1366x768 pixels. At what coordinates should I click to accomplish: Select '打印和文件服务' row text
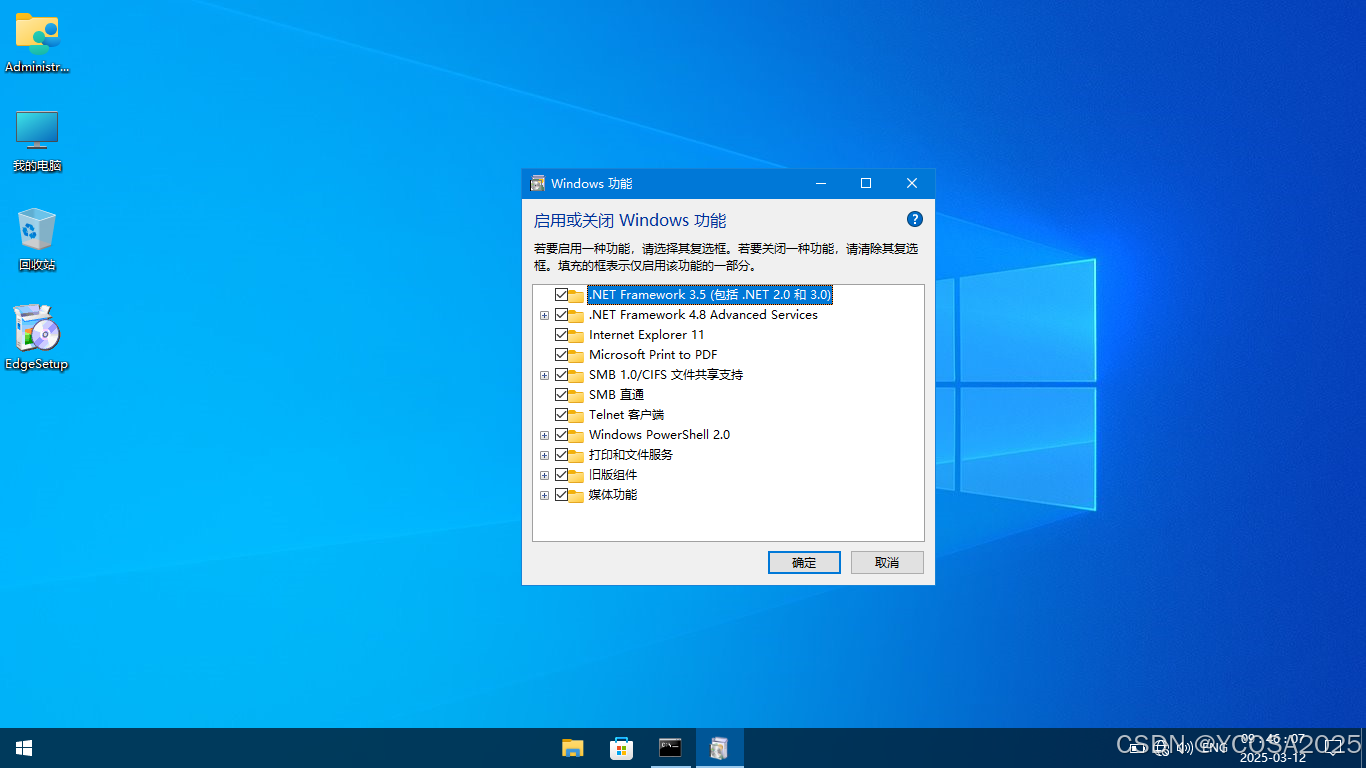(x=631, y=455)
